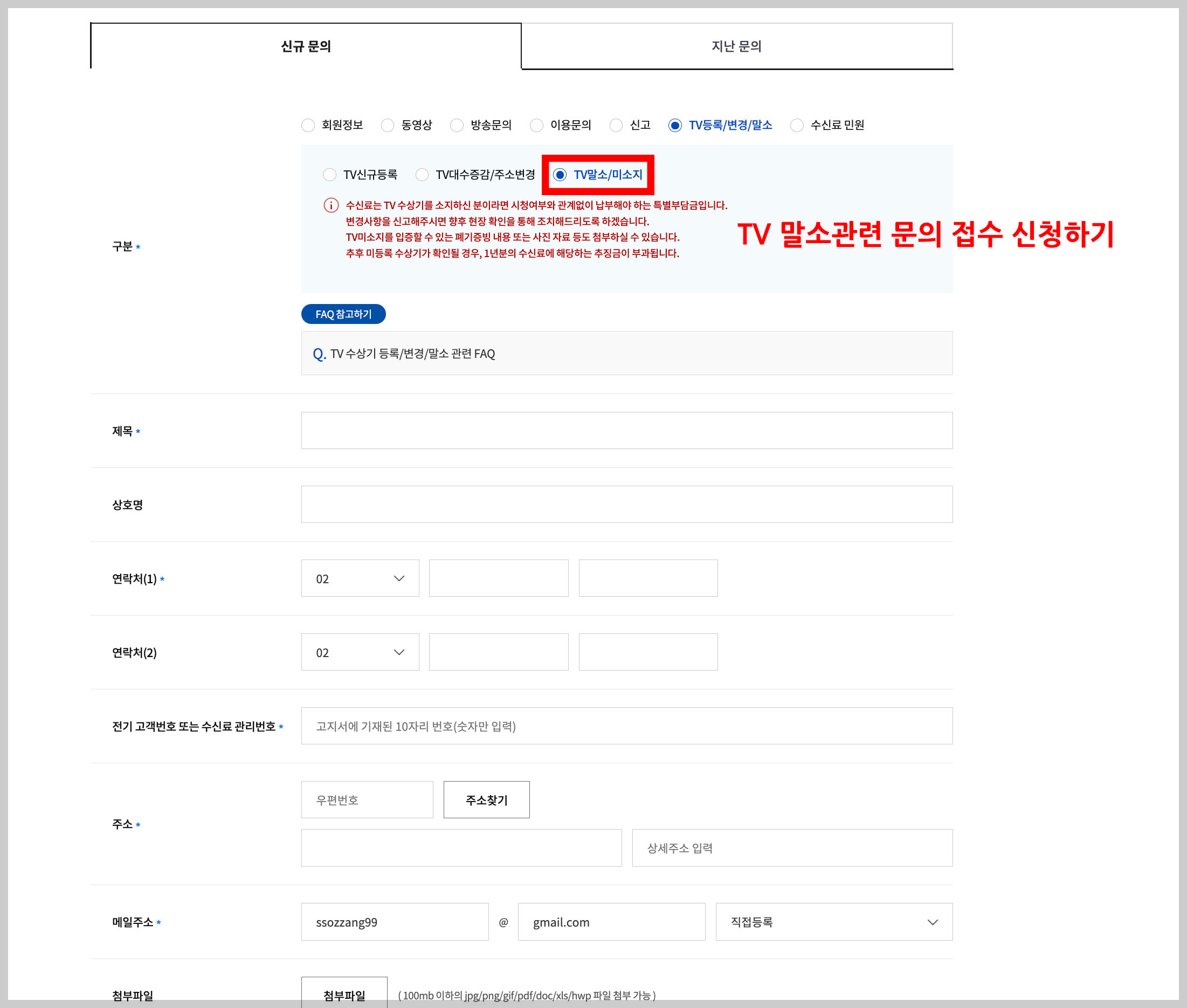Select the TV대수증감/주소변경 option
The image size is (1187, 1008).
coord(422,175)
